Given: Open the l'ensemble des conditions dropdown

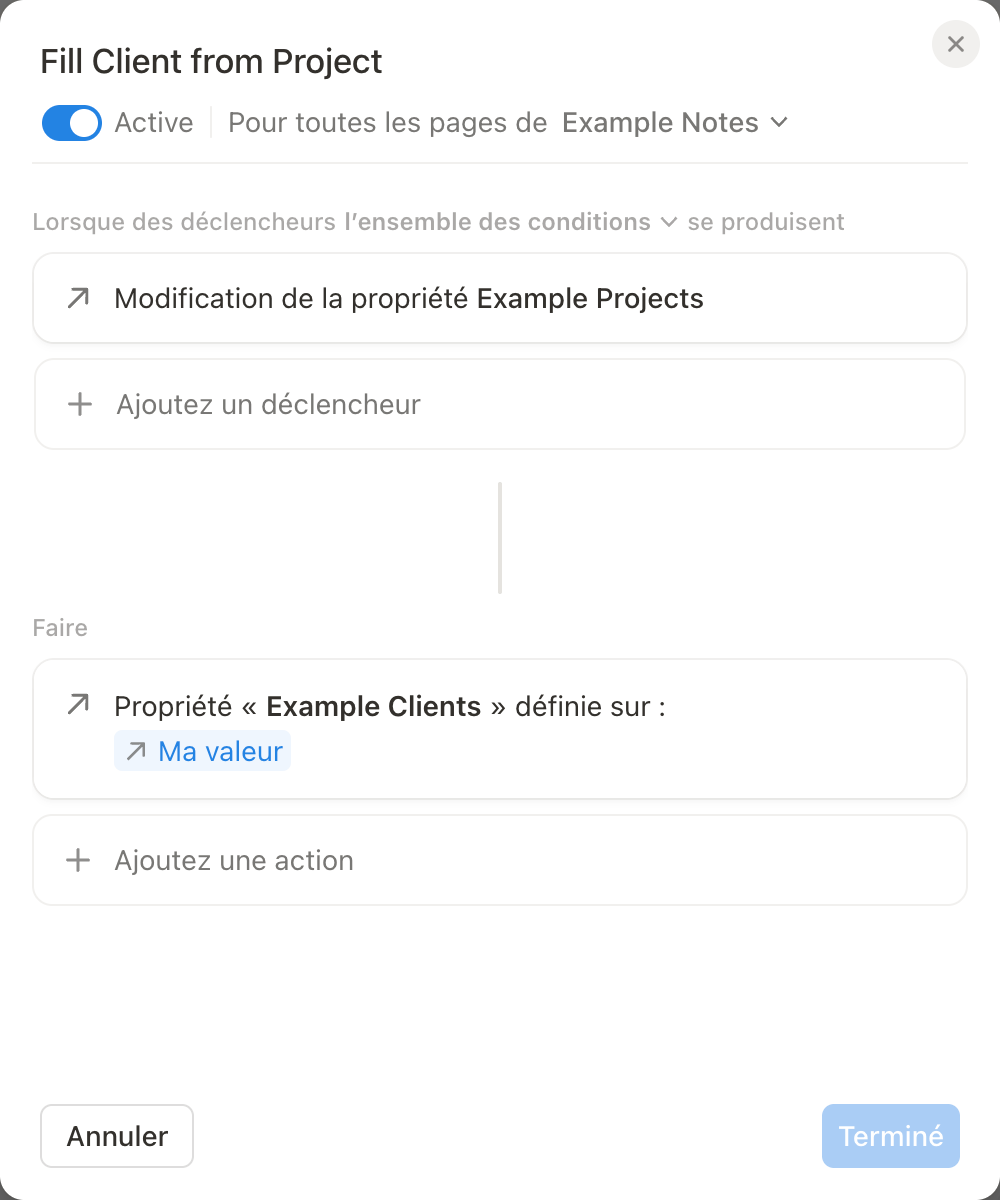Looking at the screenshot, I should point(498,222).
